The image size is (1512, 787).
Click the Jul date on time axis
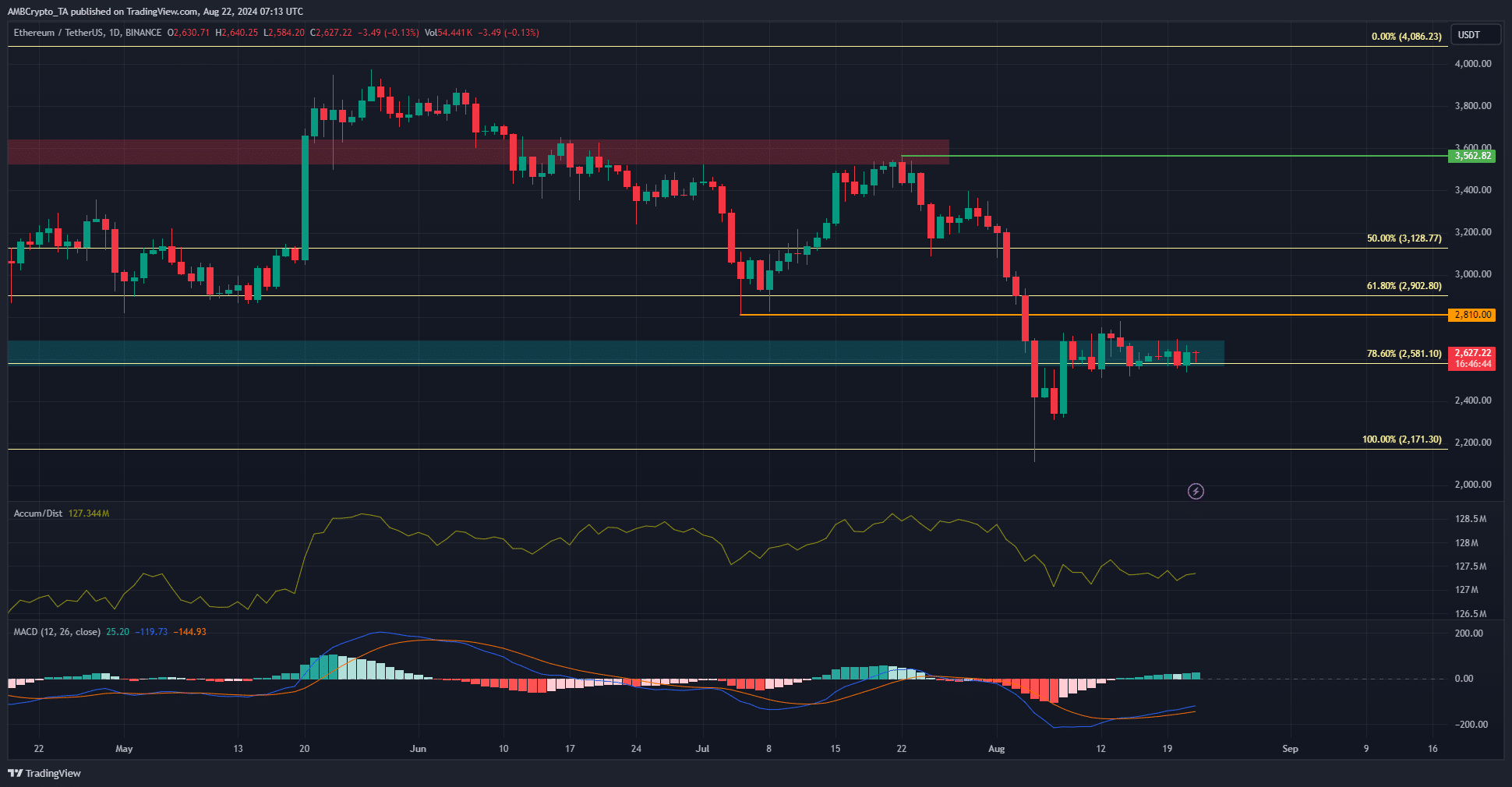[x=703, y=749]
